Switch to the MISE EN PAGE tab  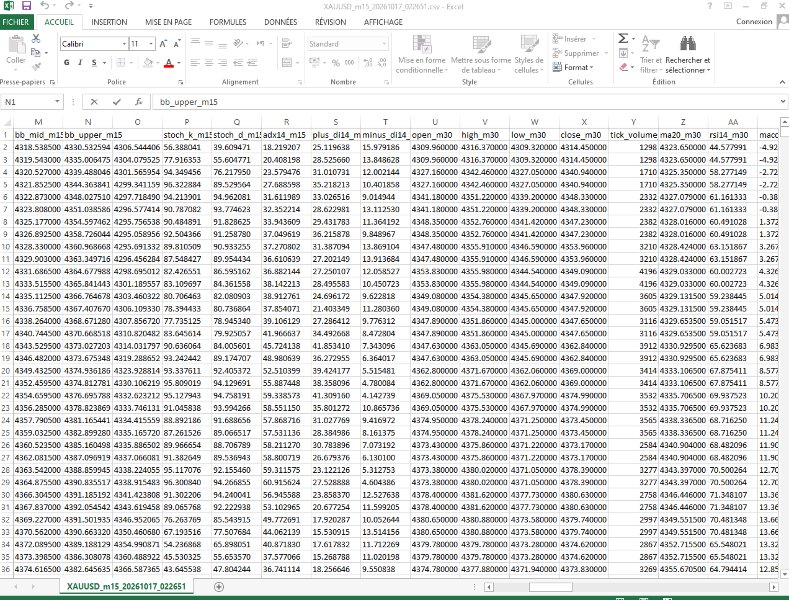point(168,22)
